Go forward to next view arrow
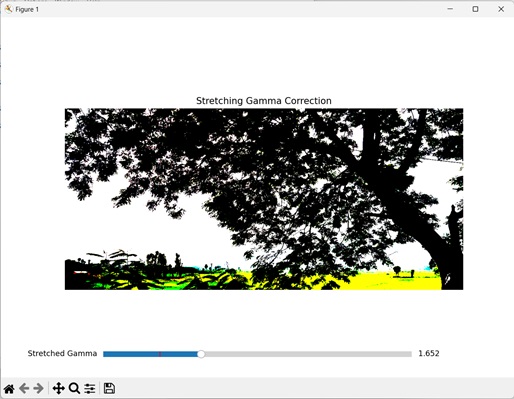The height and width of the screenshot is (399, 514). (39, 389)
